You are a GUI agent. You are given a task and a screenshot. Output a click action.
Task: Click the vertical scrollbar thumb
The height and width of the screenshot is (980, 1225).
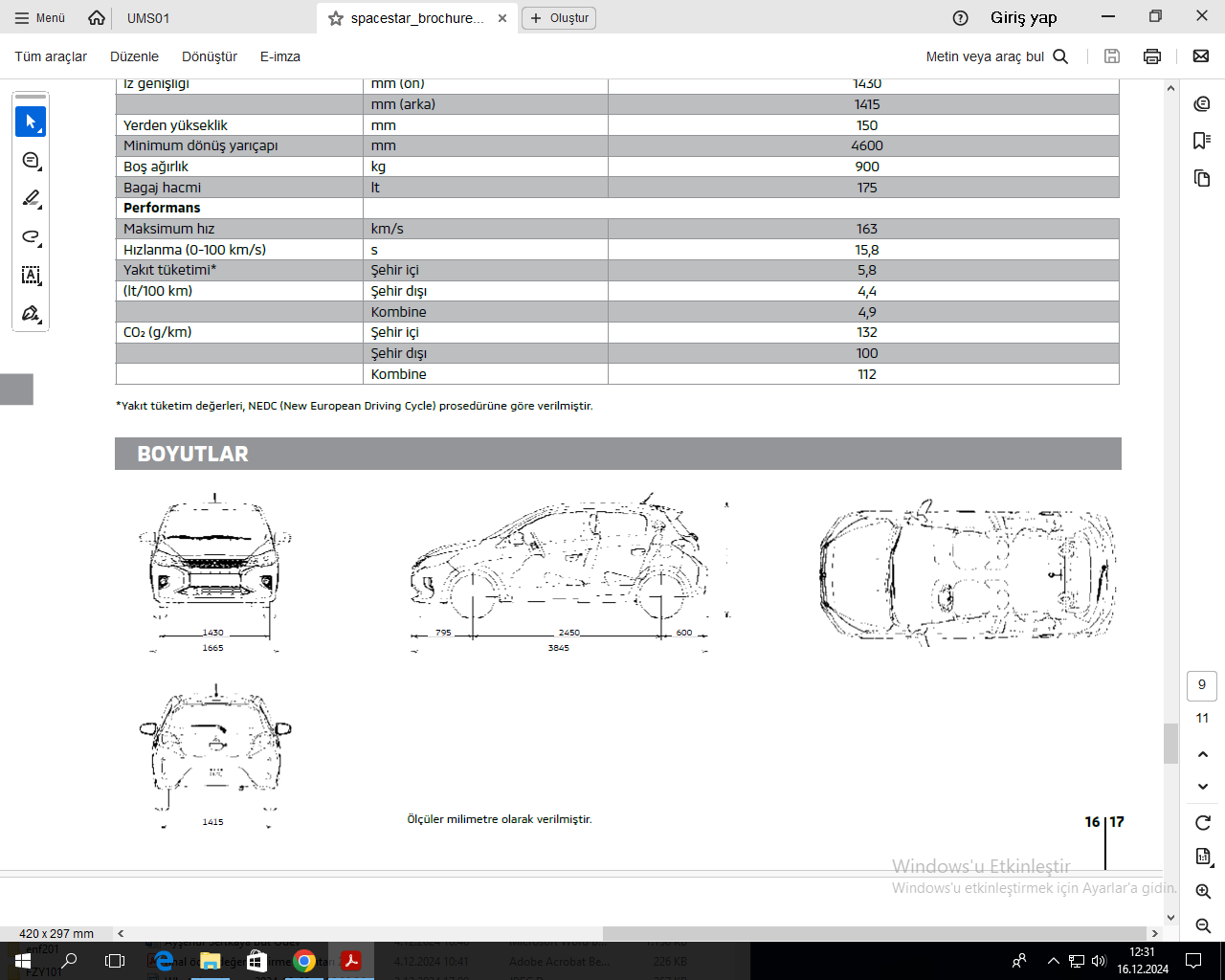tap(1170, 744)
